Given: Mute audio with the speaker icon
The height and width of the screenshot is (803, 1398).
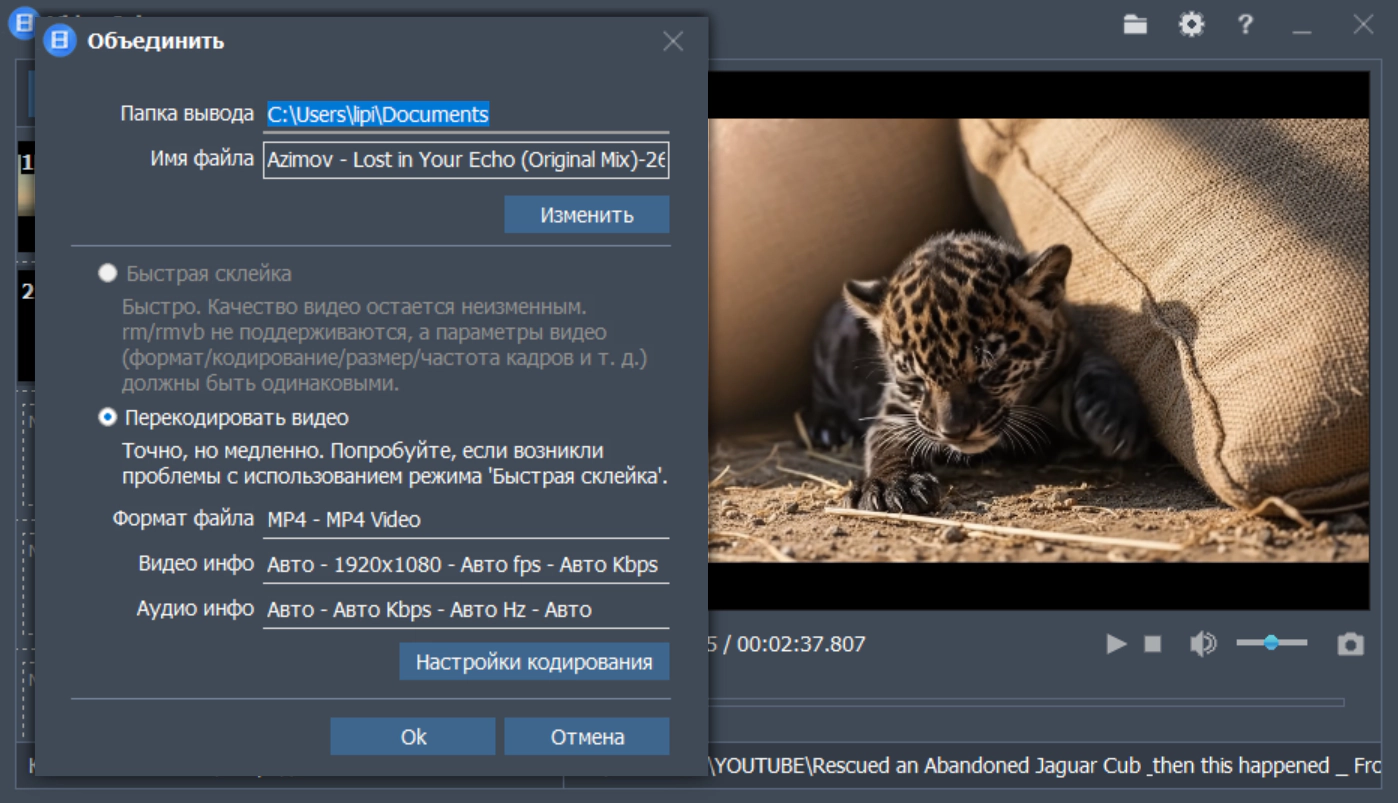Looking at the screenshot, I should click(x=1202, y=644).
